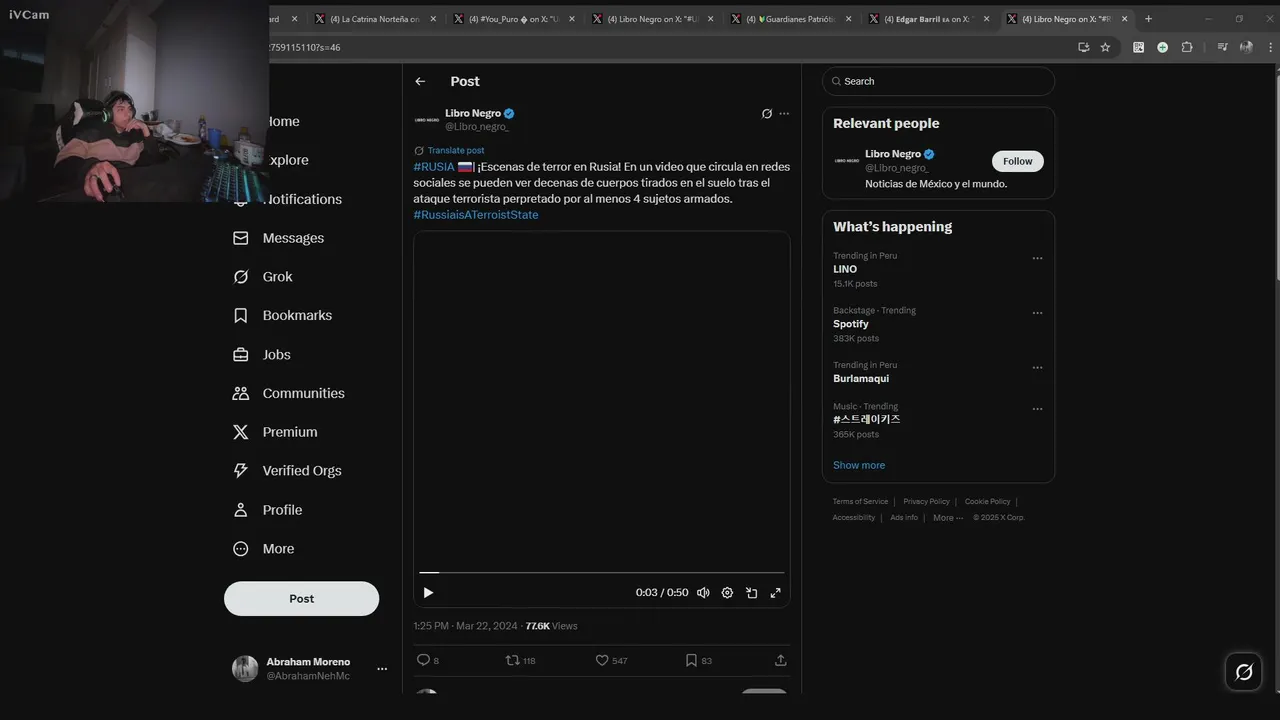This screenshot has height=720, width=1280.
Task: Open video playback settings gear
Action: coord(727,593)
